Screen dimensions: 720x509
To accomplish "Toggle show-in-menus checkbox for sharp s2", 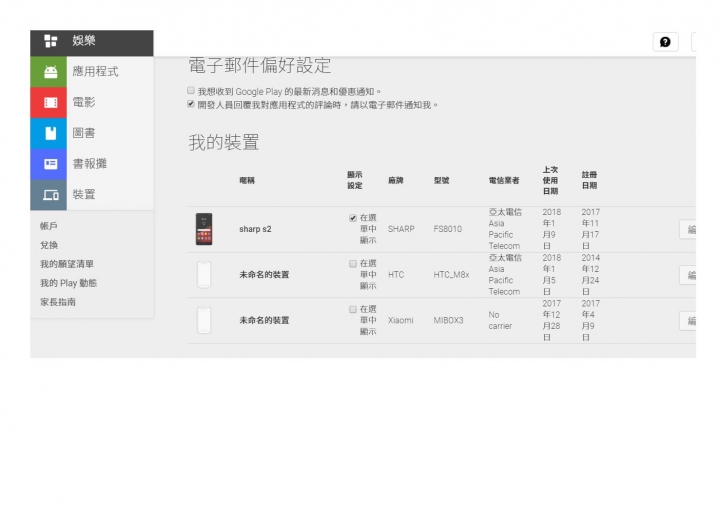I will click(x=353, y=218).
